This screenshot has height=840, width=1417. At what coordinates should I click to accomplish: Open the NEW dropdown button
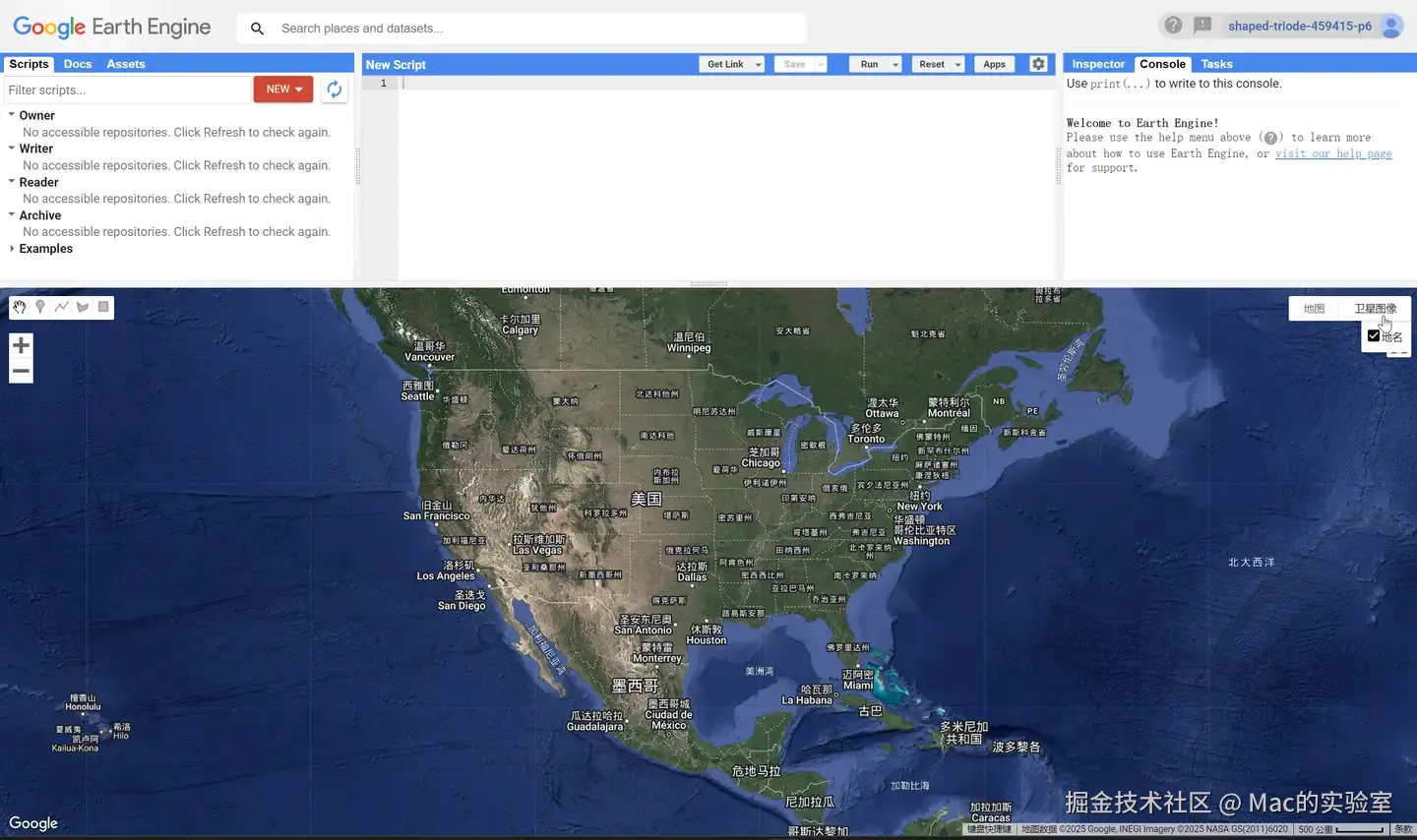point(283,90)
